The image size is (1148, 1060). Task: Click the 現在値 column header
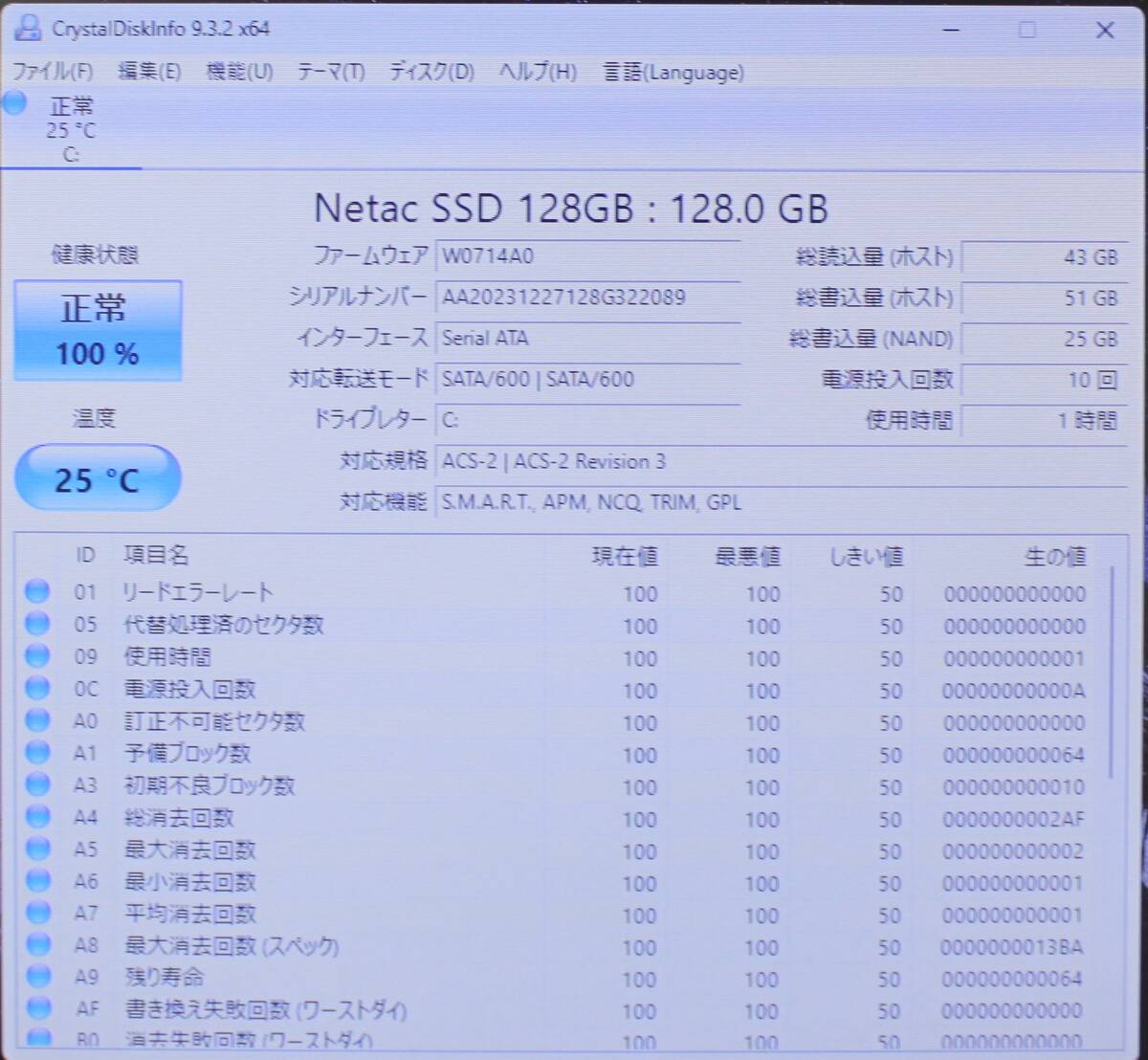point(625,557)
